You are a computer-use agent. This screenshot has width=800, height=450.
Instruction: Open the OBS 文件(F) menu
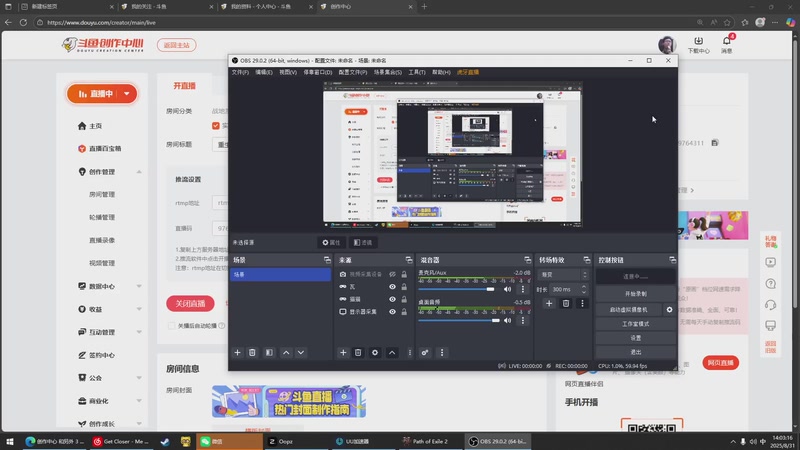[x=240, y=72]
